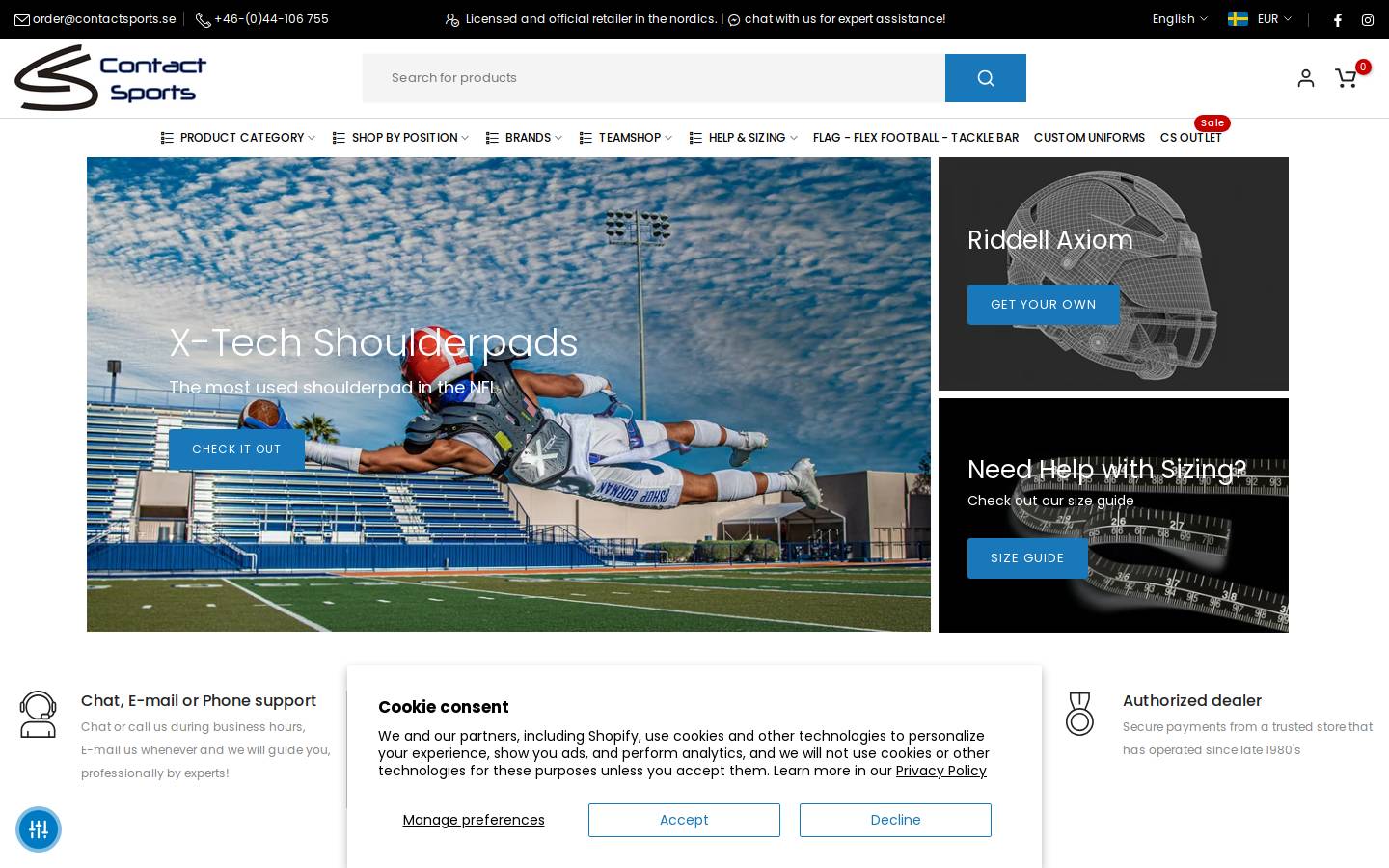
Task: Click the search magnifier button
Action: (985, 78)
